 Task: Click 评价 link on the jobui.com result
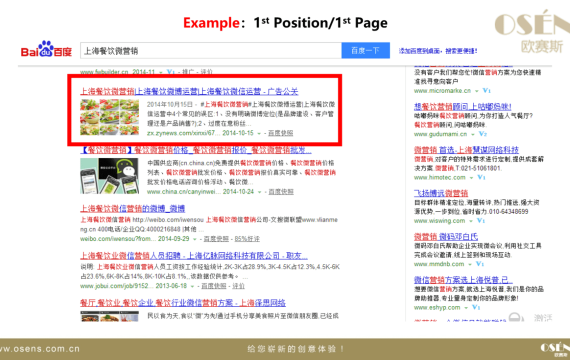(238, 286)
